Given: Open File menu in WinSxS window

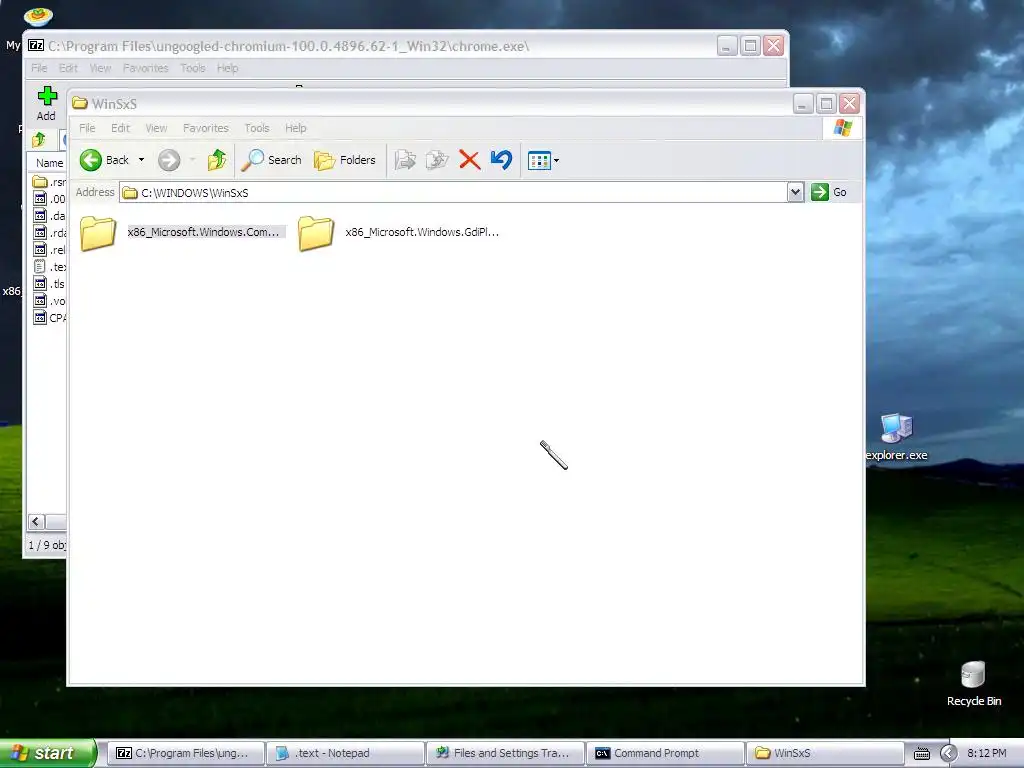Looking at the screenshot, I should 87,128.
